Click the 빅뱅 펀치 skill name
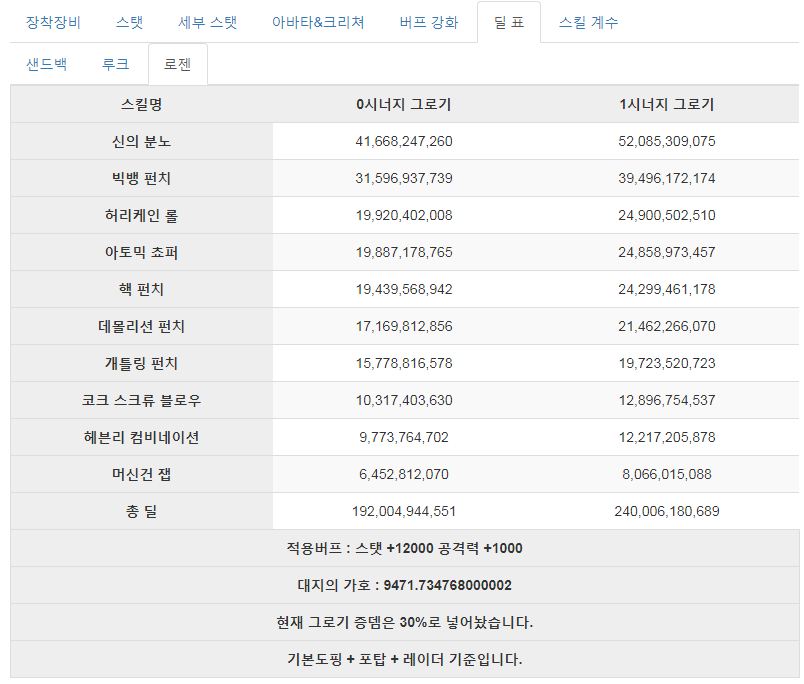804x684 pixels. click(142, 178)
